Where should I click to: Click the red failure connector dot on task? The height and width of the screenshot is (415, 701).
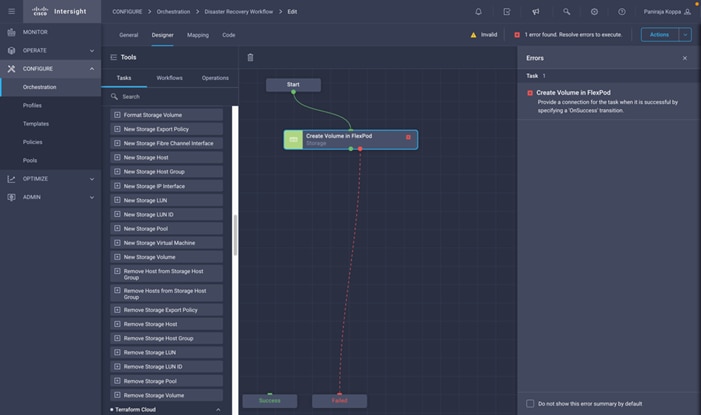(x=360, y=149)
